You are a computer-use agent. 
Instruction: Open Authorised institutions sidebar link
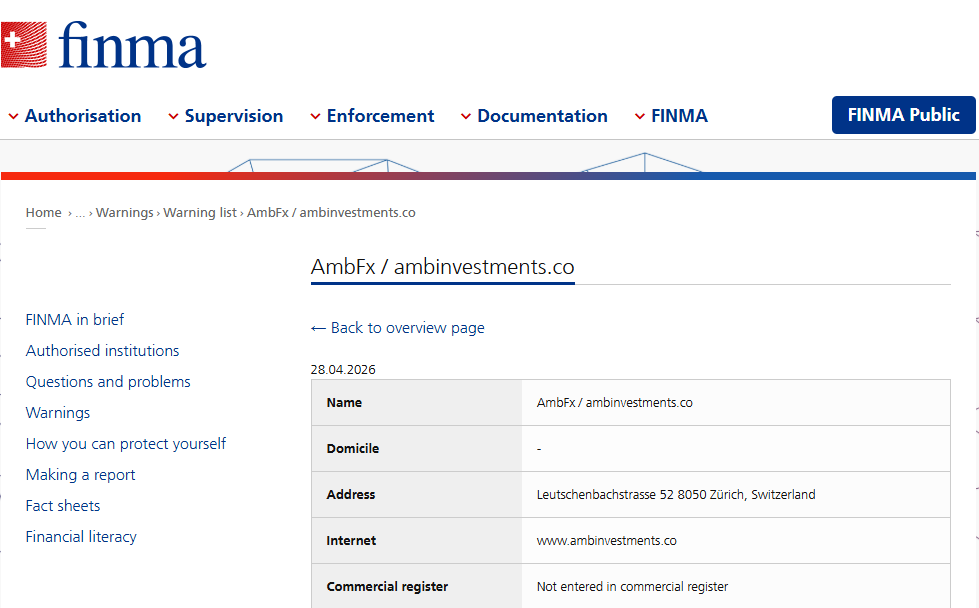[102, 351]
